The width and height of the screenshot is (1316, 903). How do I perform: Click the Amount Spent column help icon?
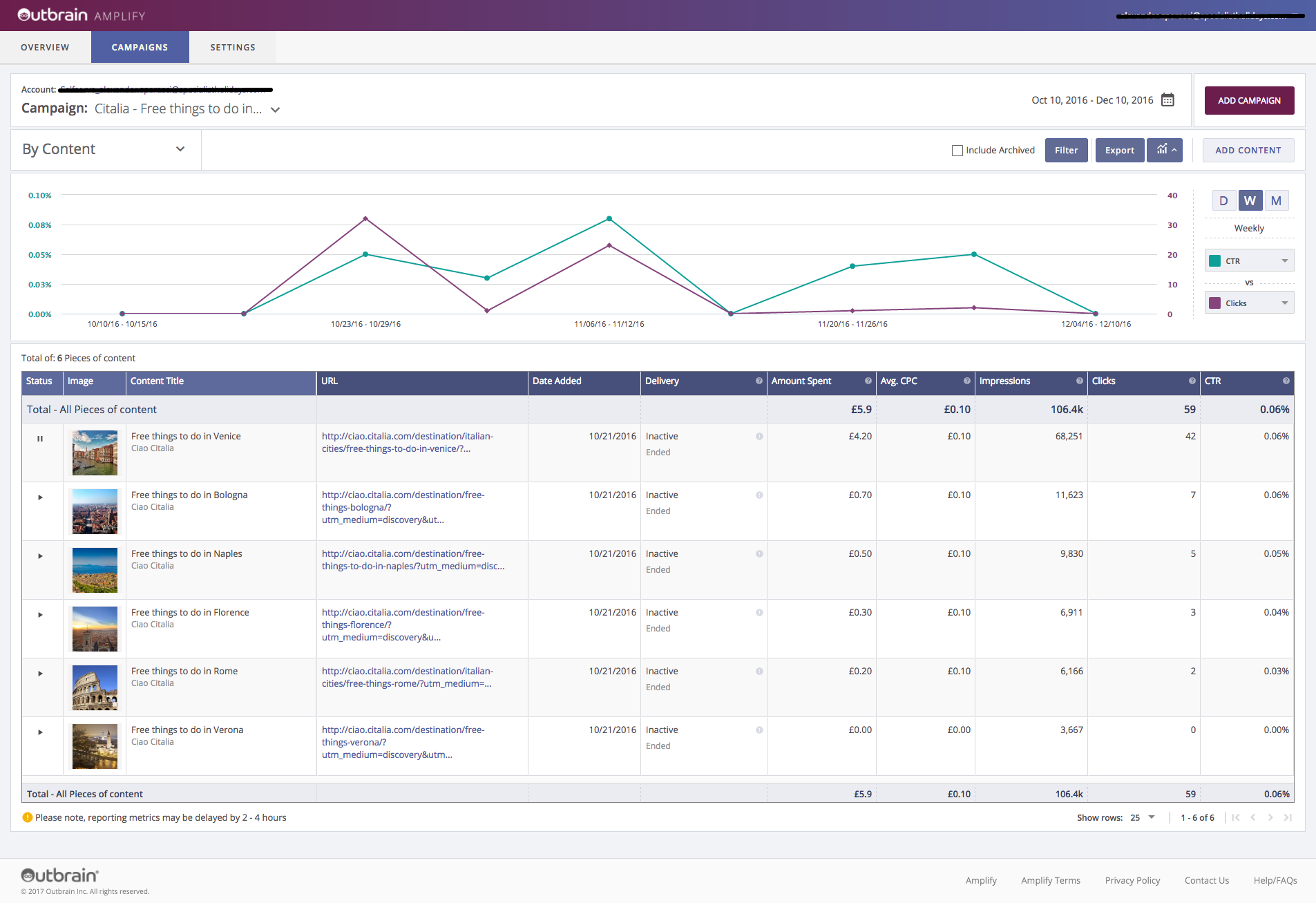868,381
